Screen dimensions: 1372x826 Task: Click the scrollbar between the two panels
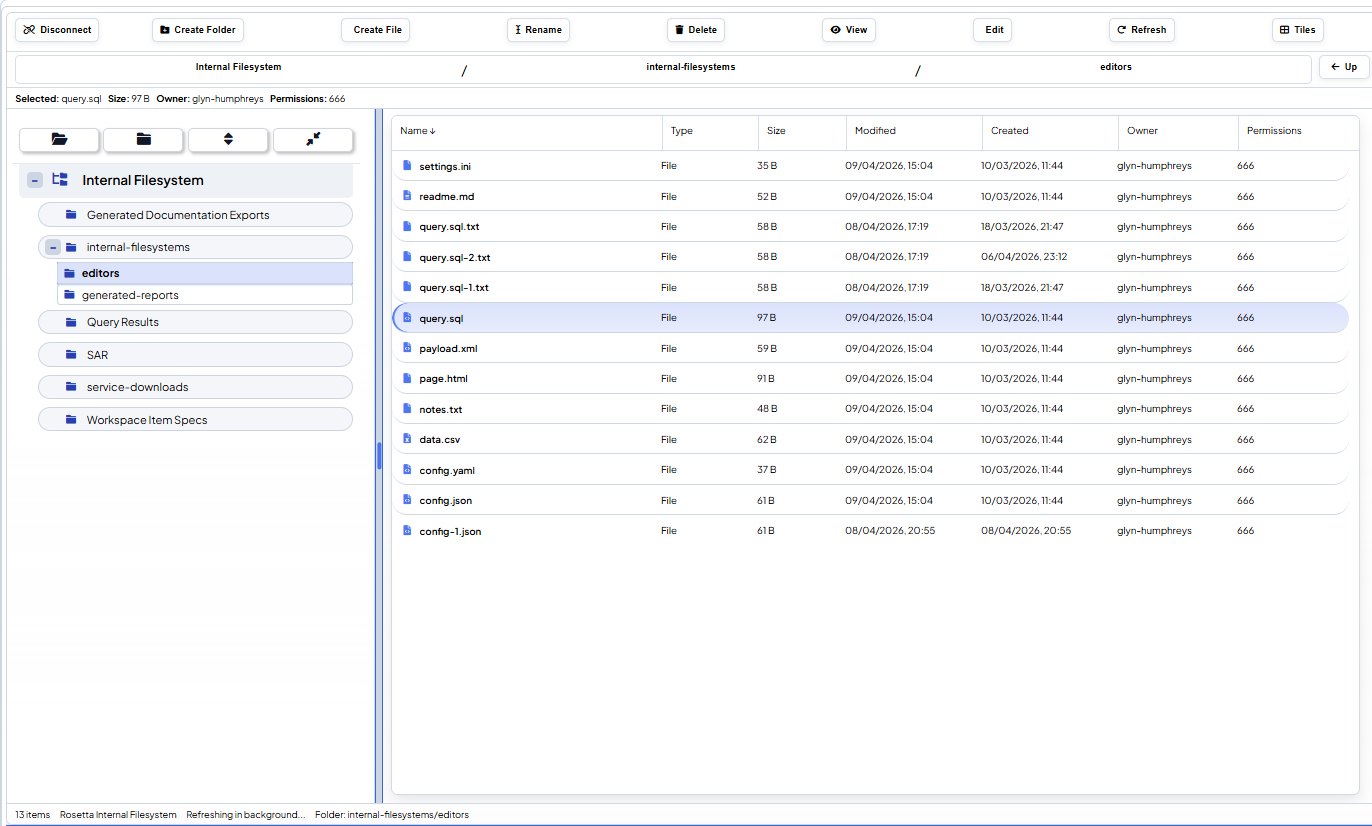[x=380, y=455]
